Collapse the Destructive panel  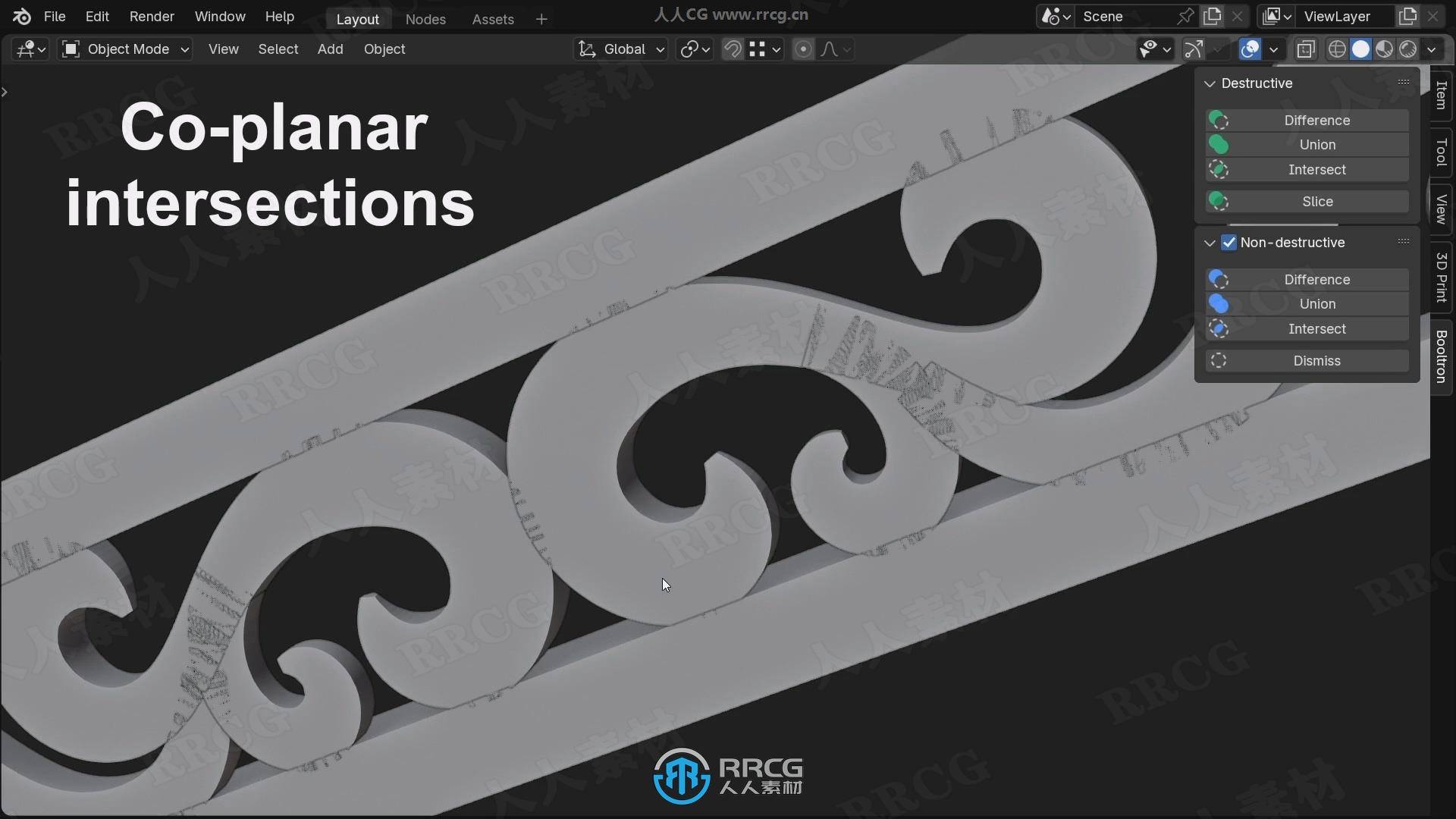point(1210,83)
